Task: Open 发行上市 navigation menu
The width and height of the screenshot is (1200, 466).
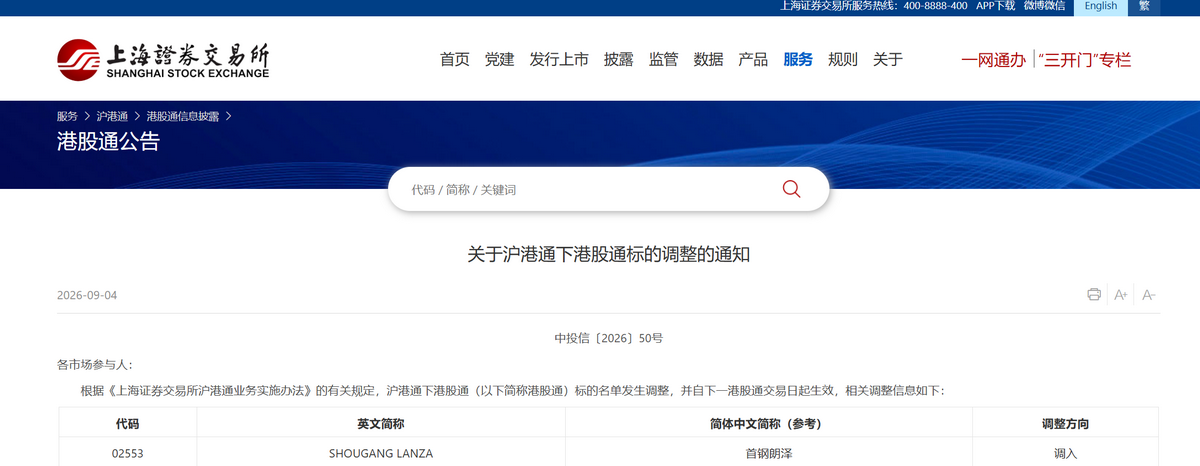Action: (x=559, y=59)
